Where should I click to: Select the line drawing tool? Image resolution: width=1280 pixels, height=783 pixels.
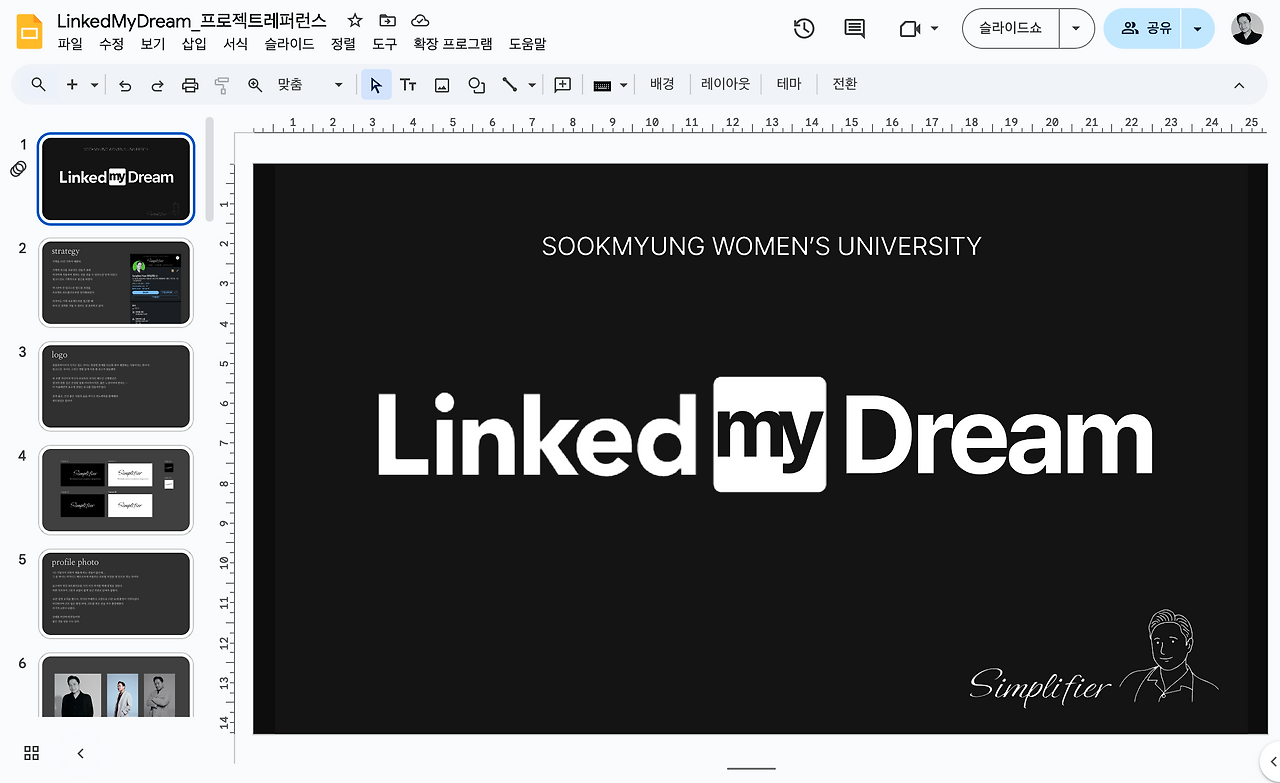point(510,85)
